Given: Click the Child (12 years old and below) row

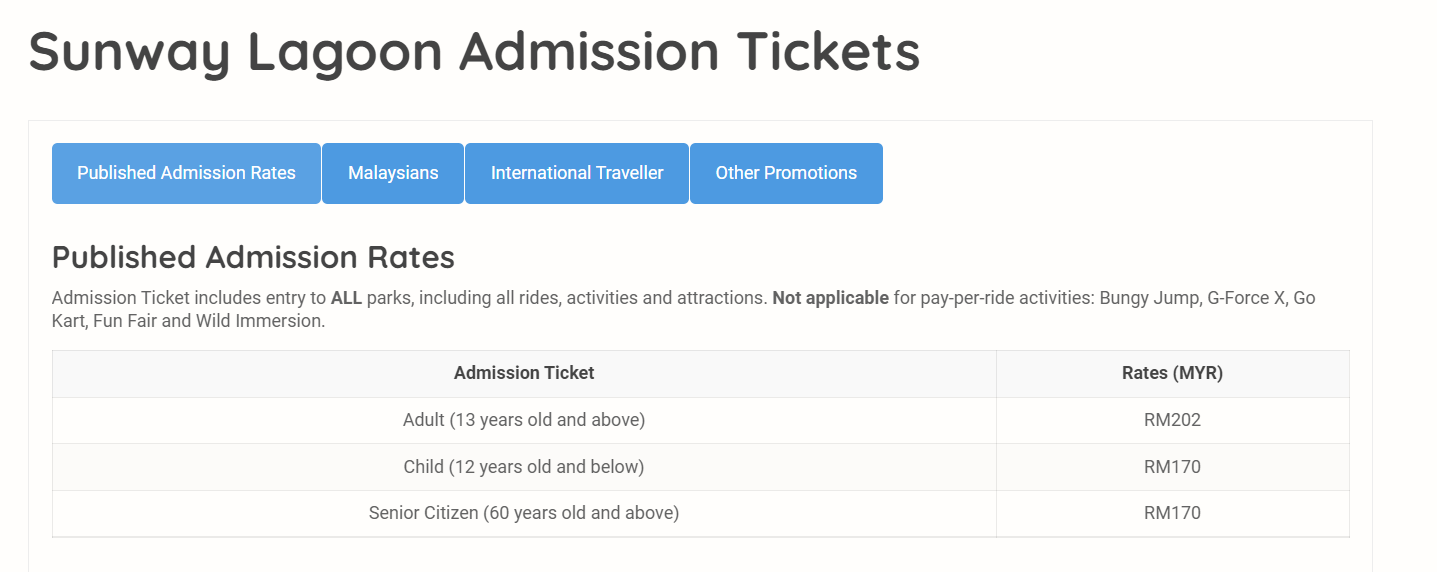Looking at the screenshot, I should point(700,467).
